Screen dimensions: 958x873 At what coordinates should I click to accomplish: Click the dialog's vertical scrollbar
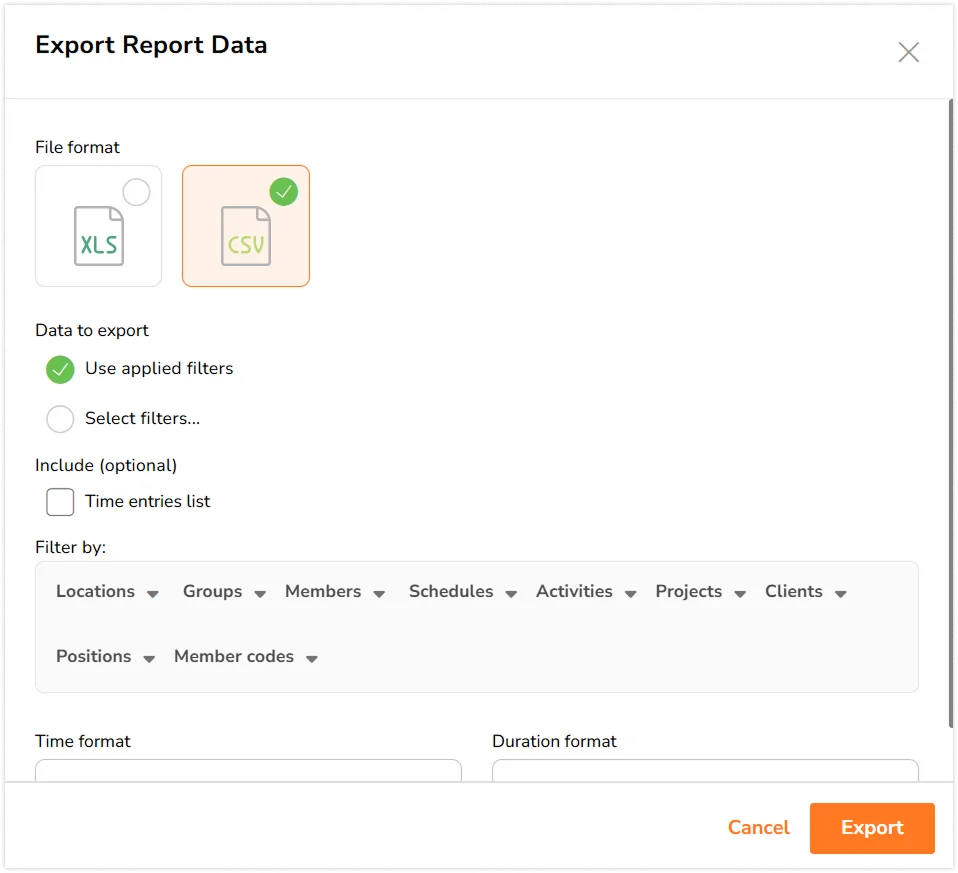click(951, 414)
